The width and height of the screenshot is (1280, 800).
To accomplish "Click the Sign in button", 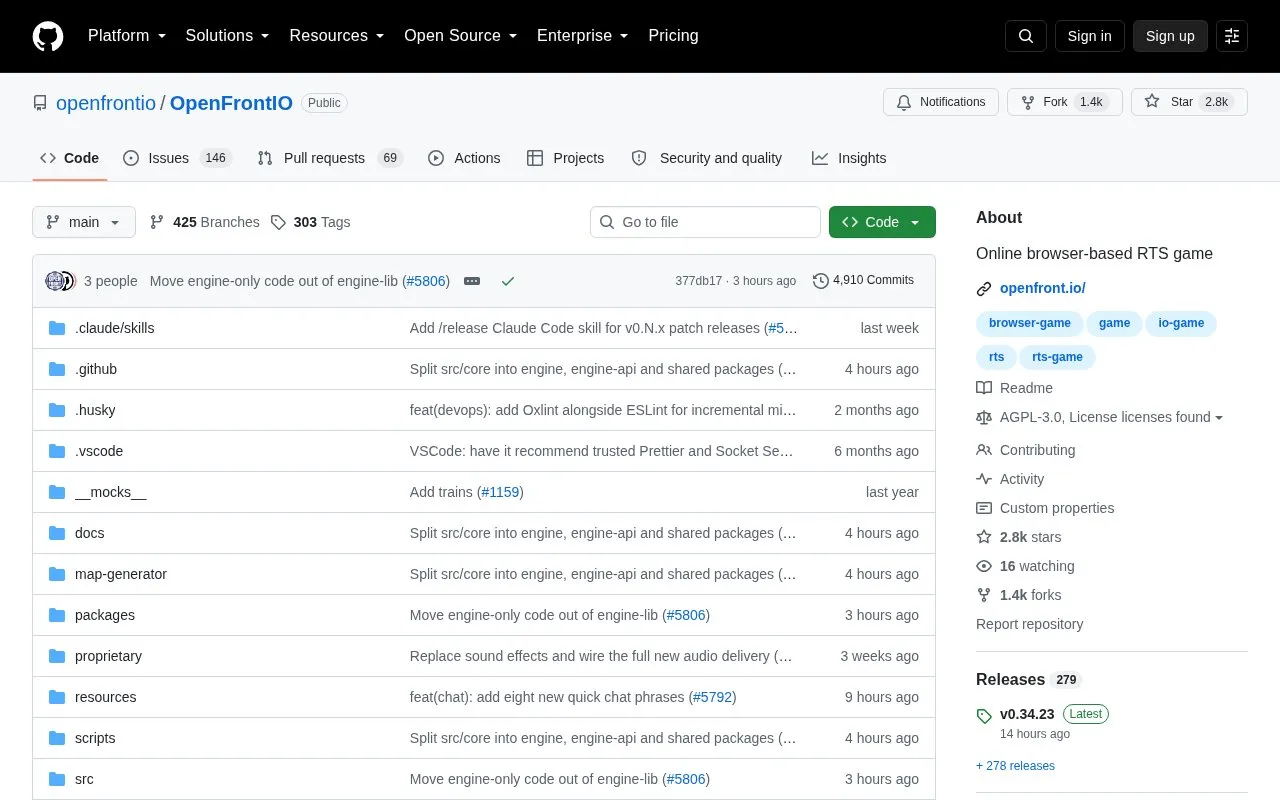I will pyautogui.click(x=1090, y=36).
